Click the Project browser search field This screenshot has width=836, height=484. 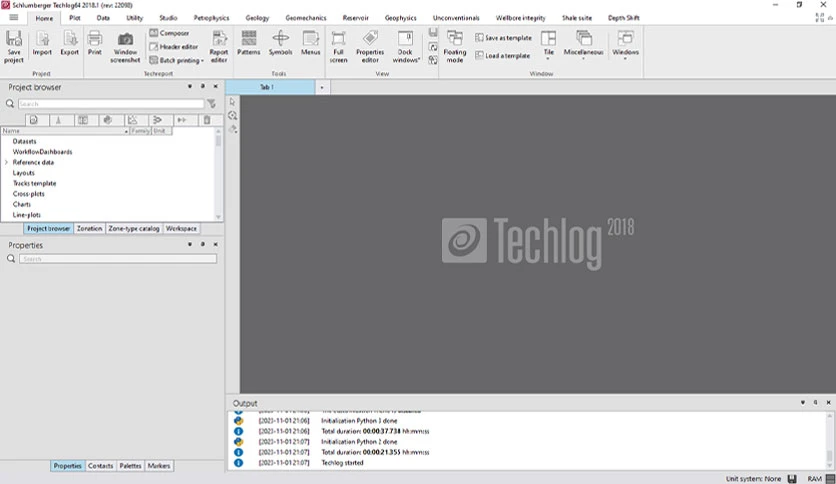tap(111, 103)
